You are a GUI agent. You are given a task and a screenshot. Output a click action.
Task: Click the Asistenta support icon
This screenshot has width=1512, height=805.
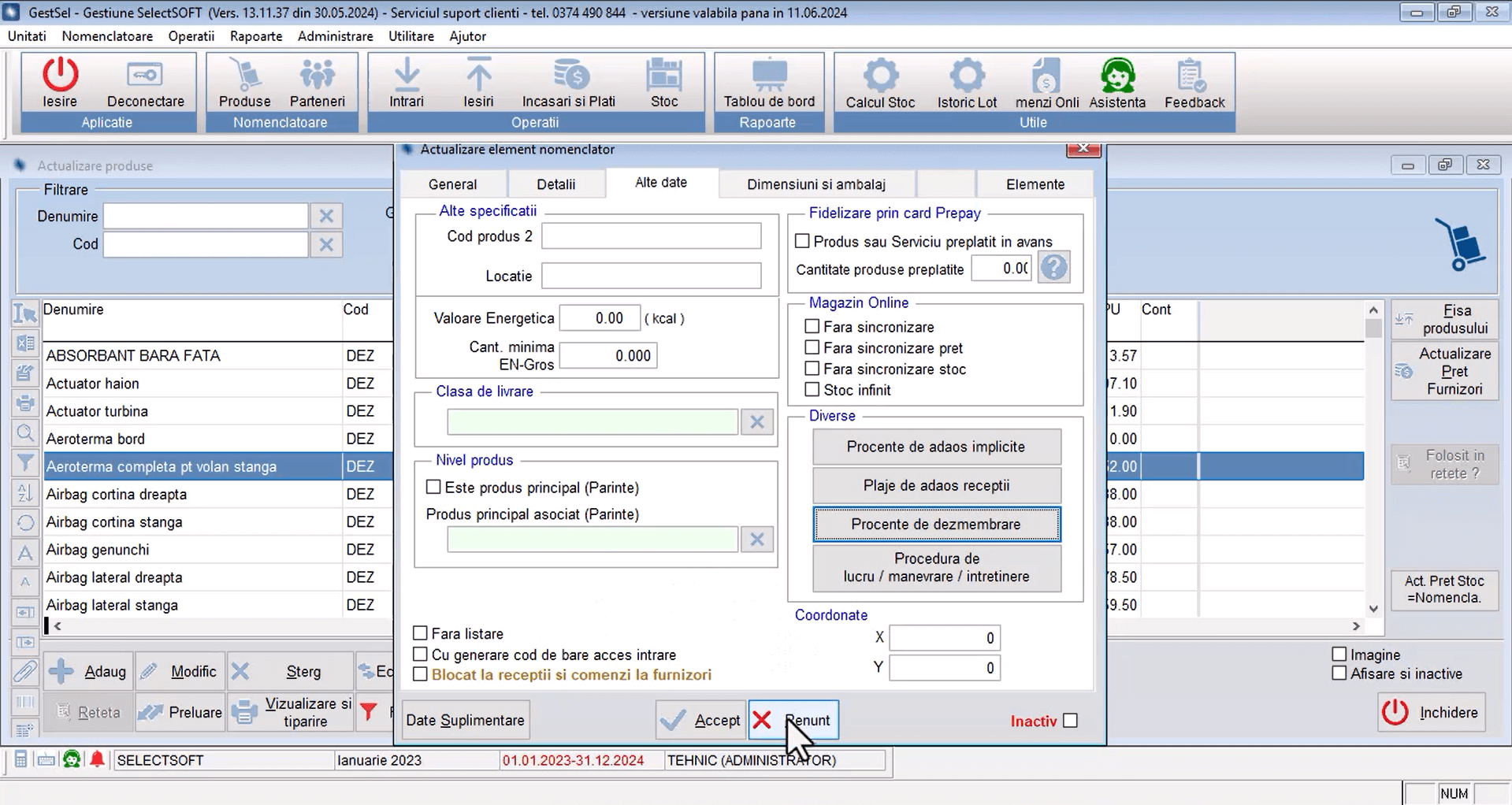1116,76
